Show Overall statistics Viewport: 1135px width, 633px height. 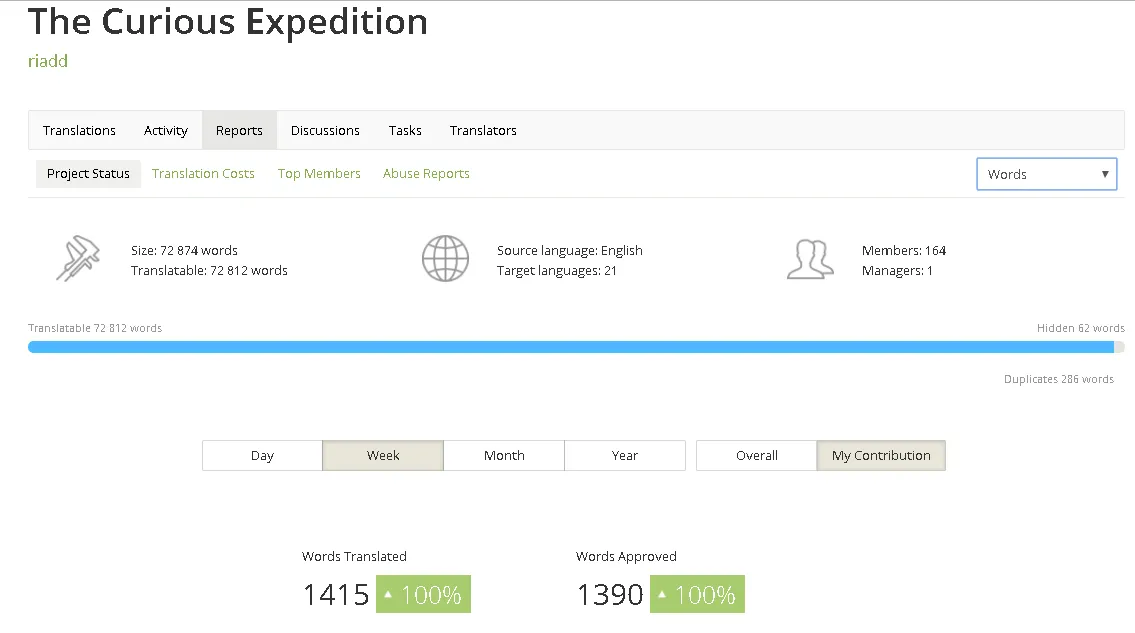[756, 456]
